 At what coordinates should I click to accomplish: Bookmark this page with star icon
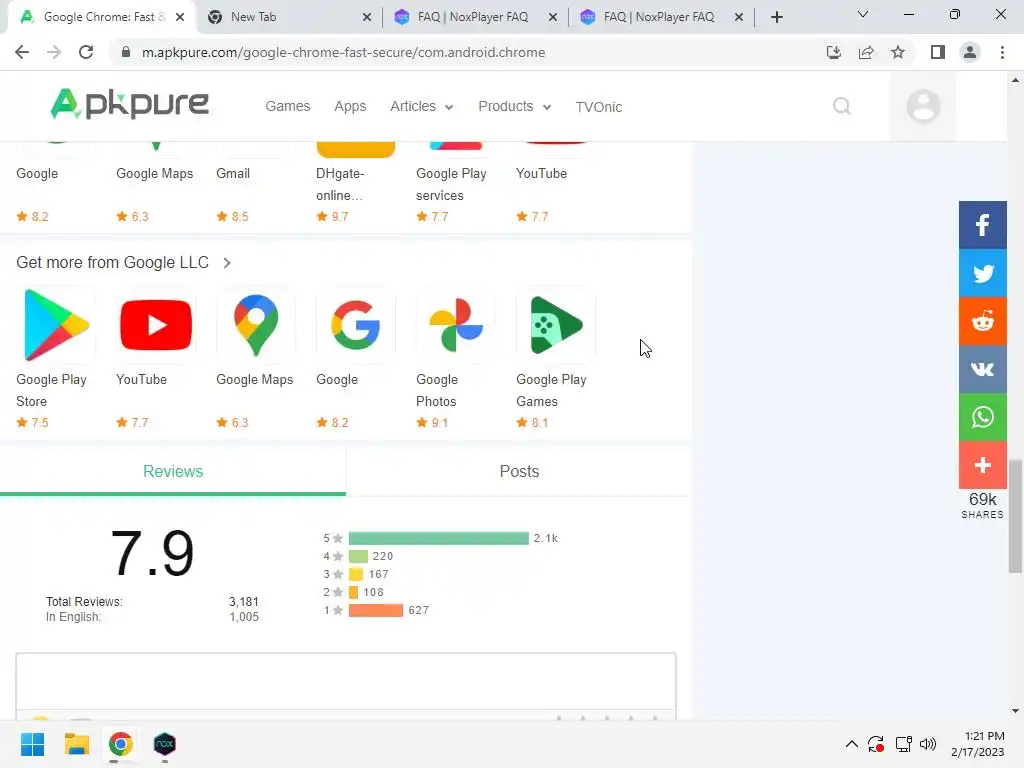tap(898, 52)
